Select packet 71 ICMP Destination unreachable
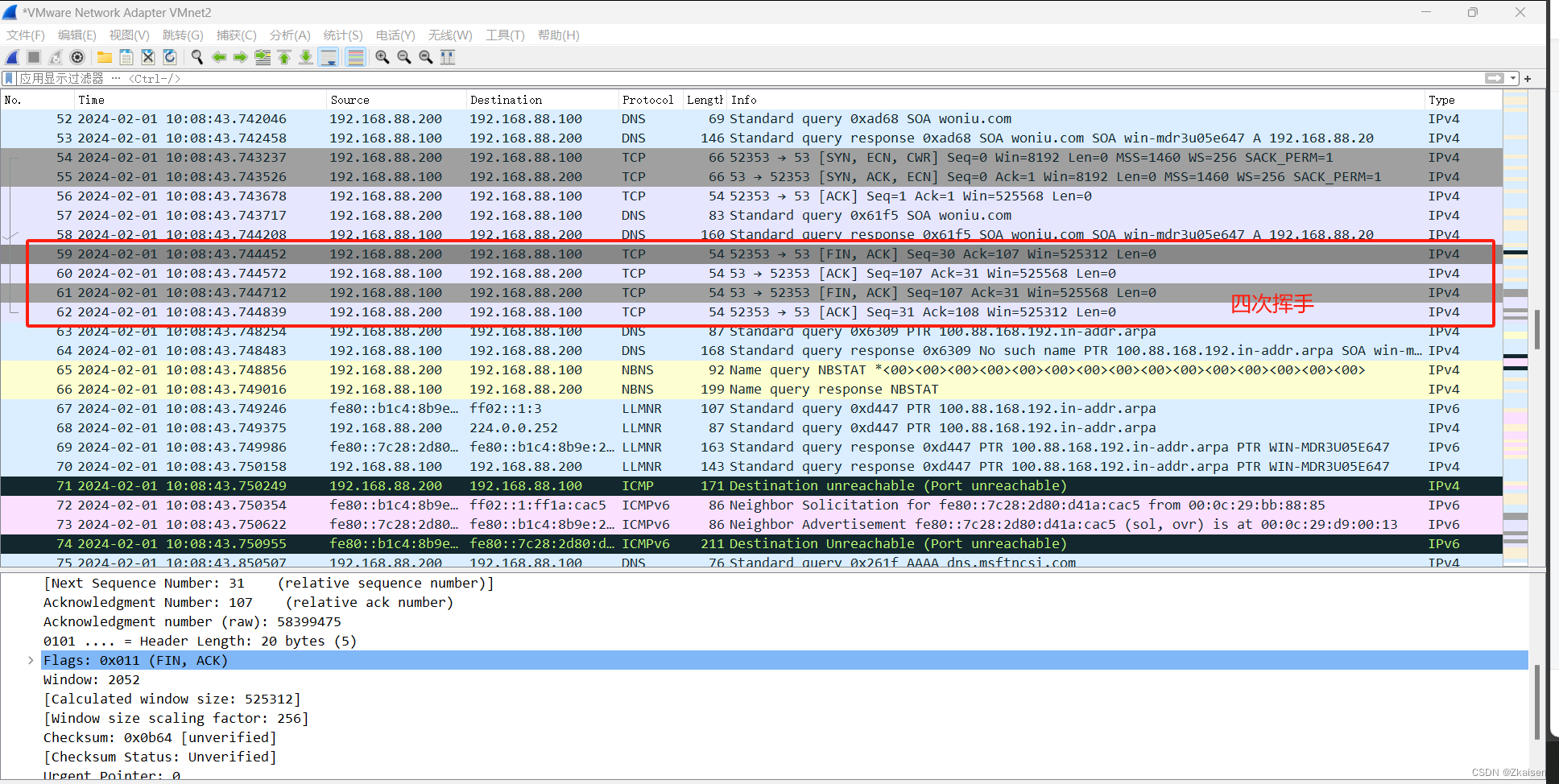1559x784 pixels. (x=751, y=486)
